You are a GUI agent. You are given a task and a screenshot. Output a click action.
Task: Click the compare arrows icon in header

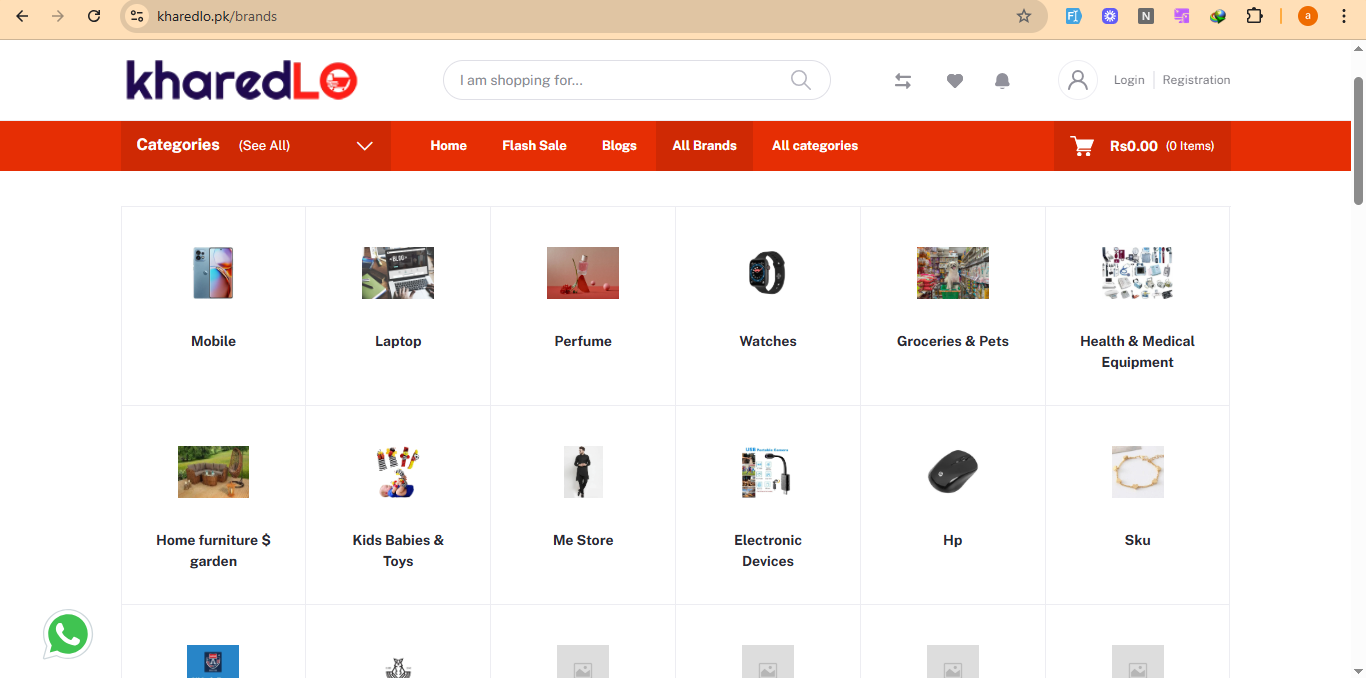[x=903, y=81]
